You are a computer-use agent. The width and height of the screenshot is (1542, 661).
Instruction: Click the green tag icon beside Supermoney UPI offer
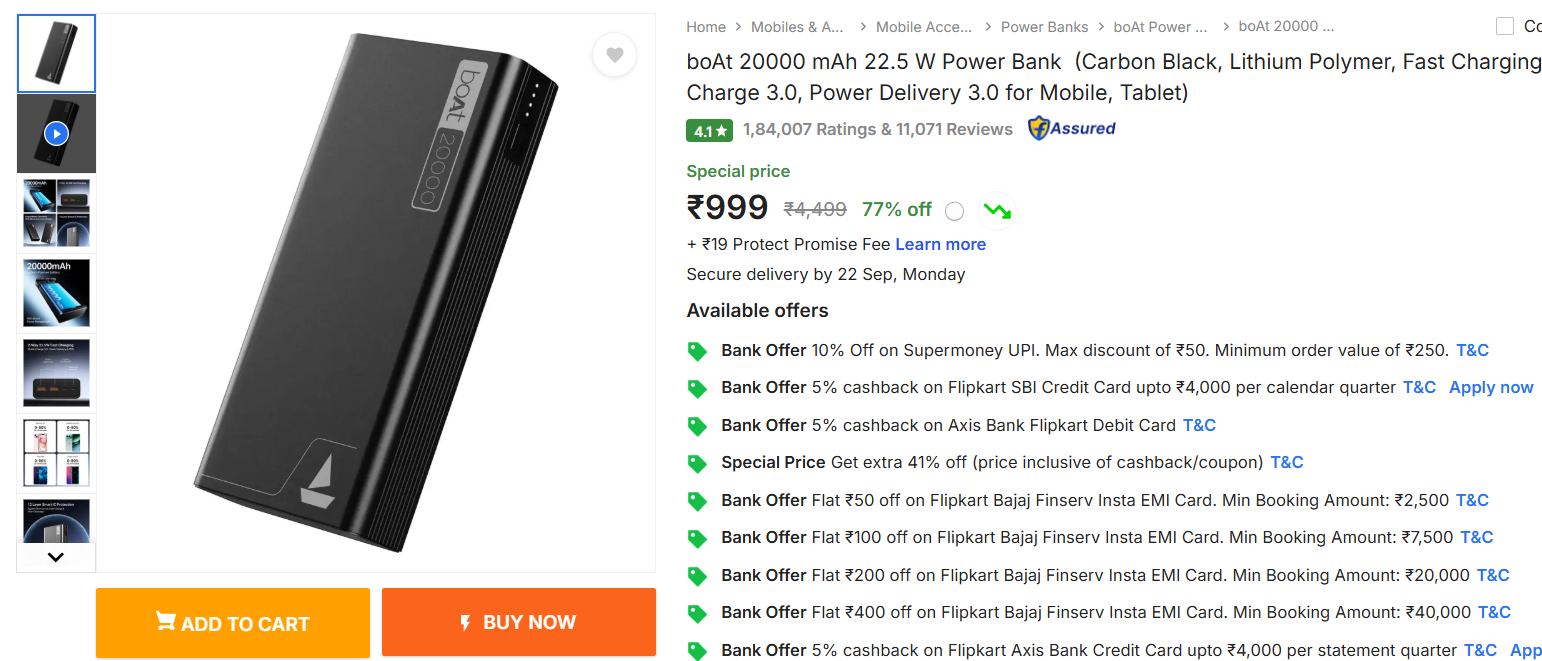coord(697,351)
